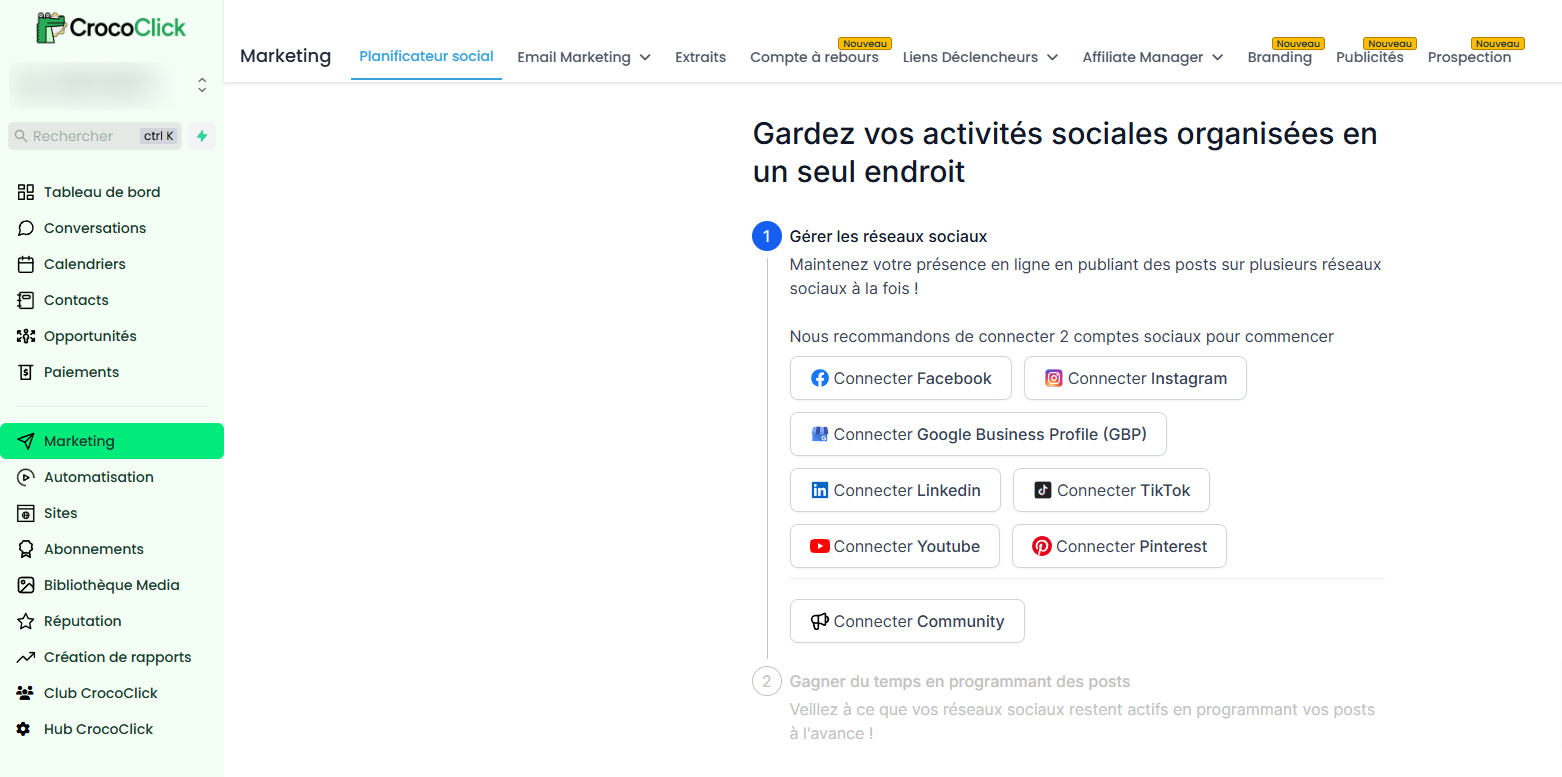Viewport: 1562px width, 777px height.
Task: Click Connecter Community button
Action: pos(907,621)
